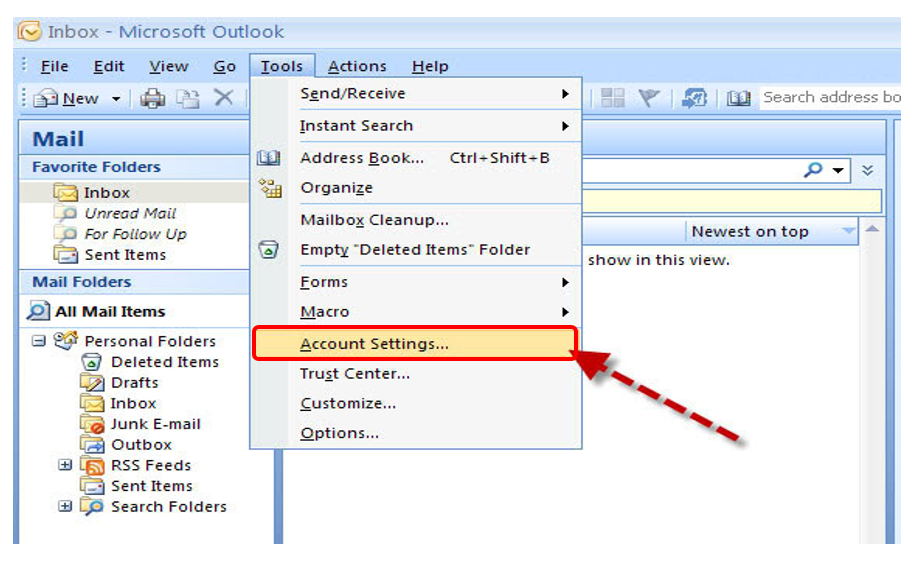Click All Mail Items label
This screenshot has width=914, height=568.
(x=110, y=311)
